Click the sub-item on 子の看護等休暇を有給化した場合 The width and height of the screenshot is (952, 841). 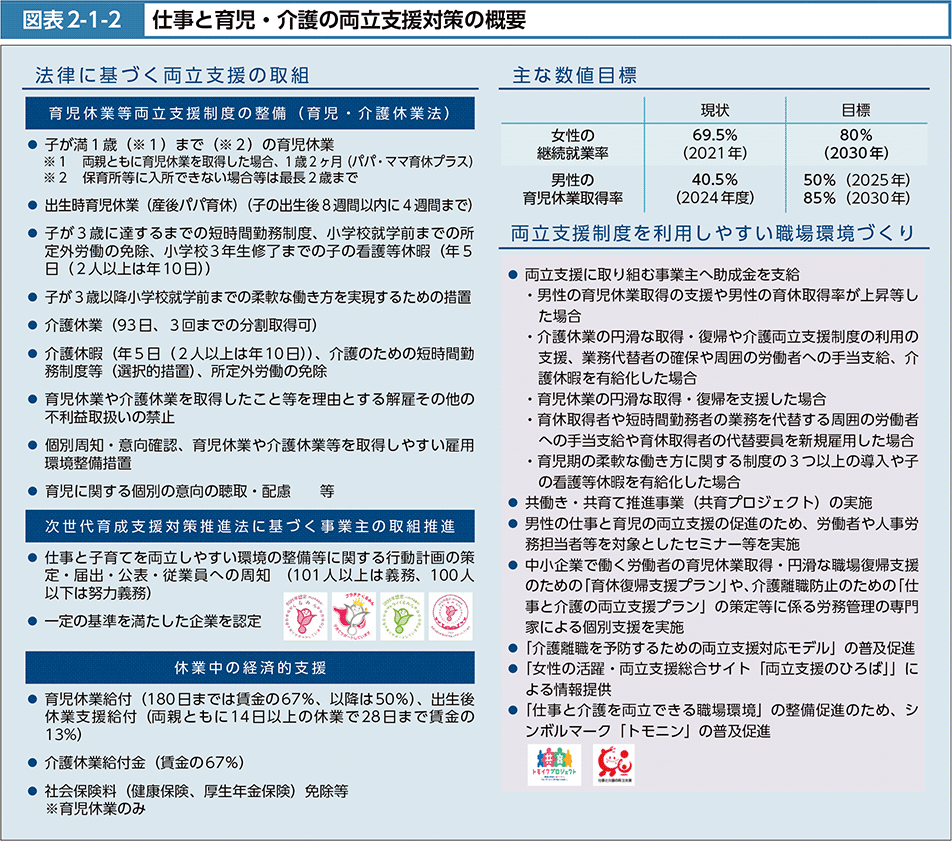[x=722, y=472]
